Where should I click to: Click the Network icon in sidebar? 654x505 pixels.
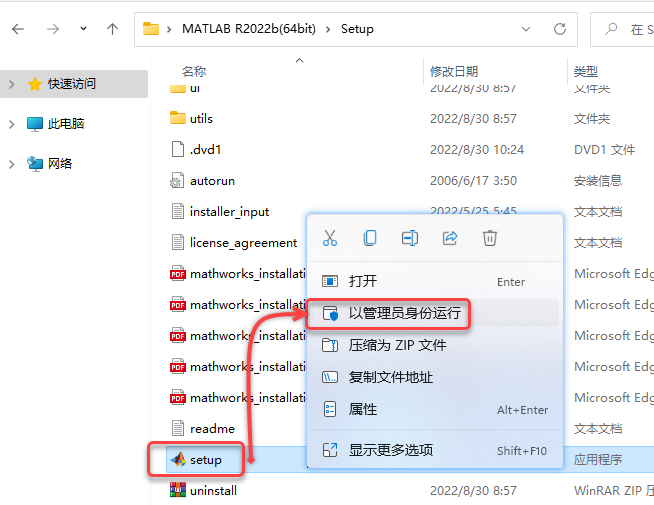pos(35,163)
